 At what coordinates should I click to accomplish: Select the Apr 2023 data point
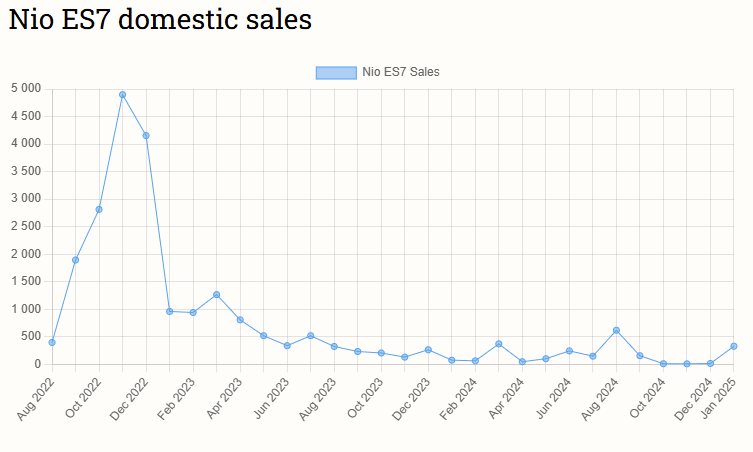pos(240,320)
